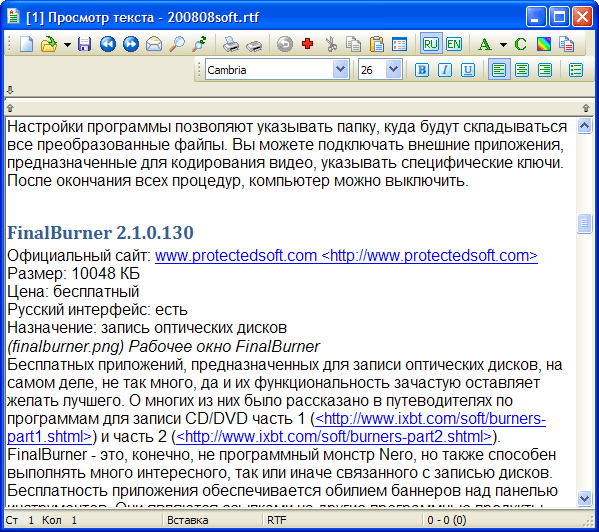Click the table/select all icon

[x=399, y=44]
